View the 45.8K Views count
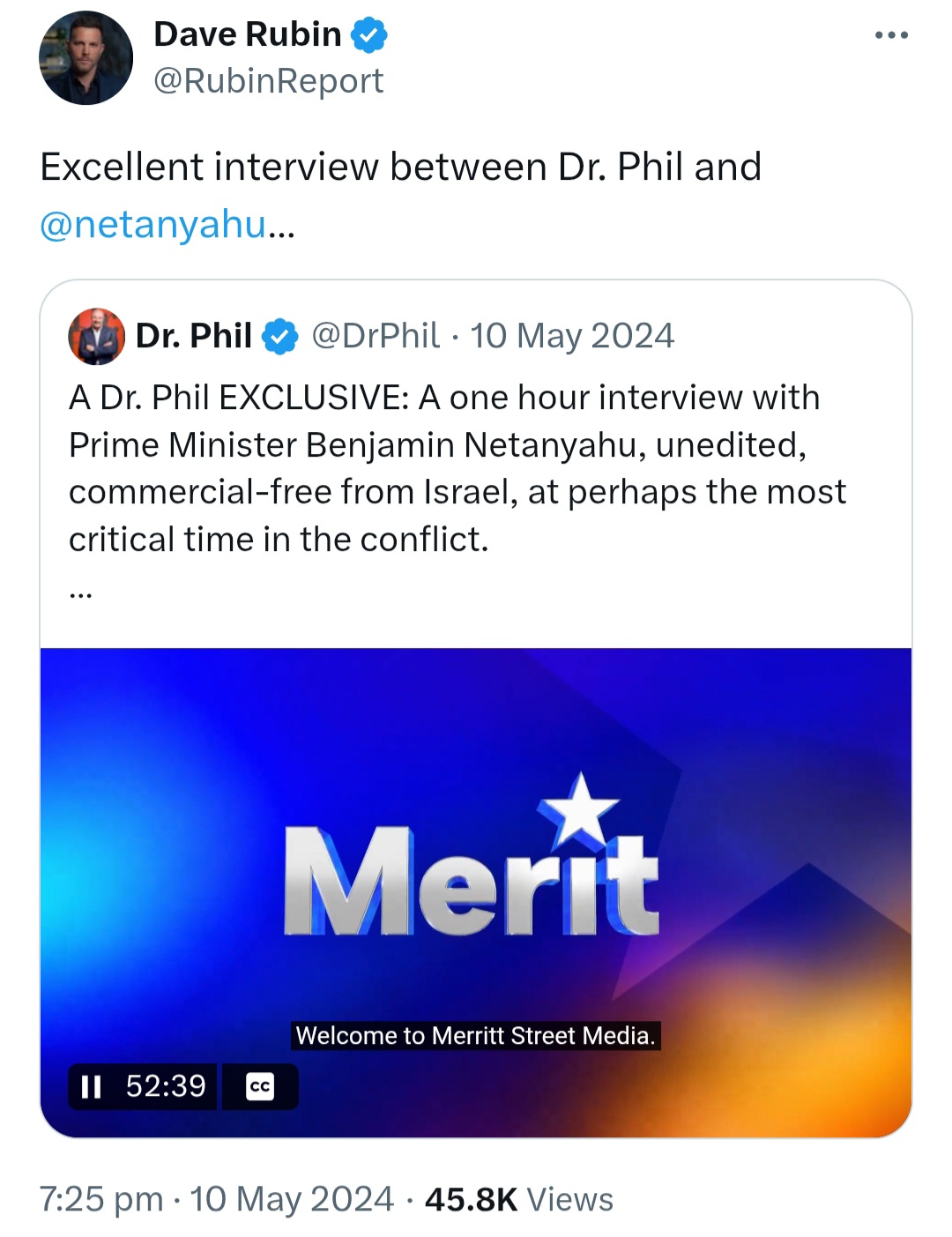952x1237 pixels. (x=519, y=1199)
